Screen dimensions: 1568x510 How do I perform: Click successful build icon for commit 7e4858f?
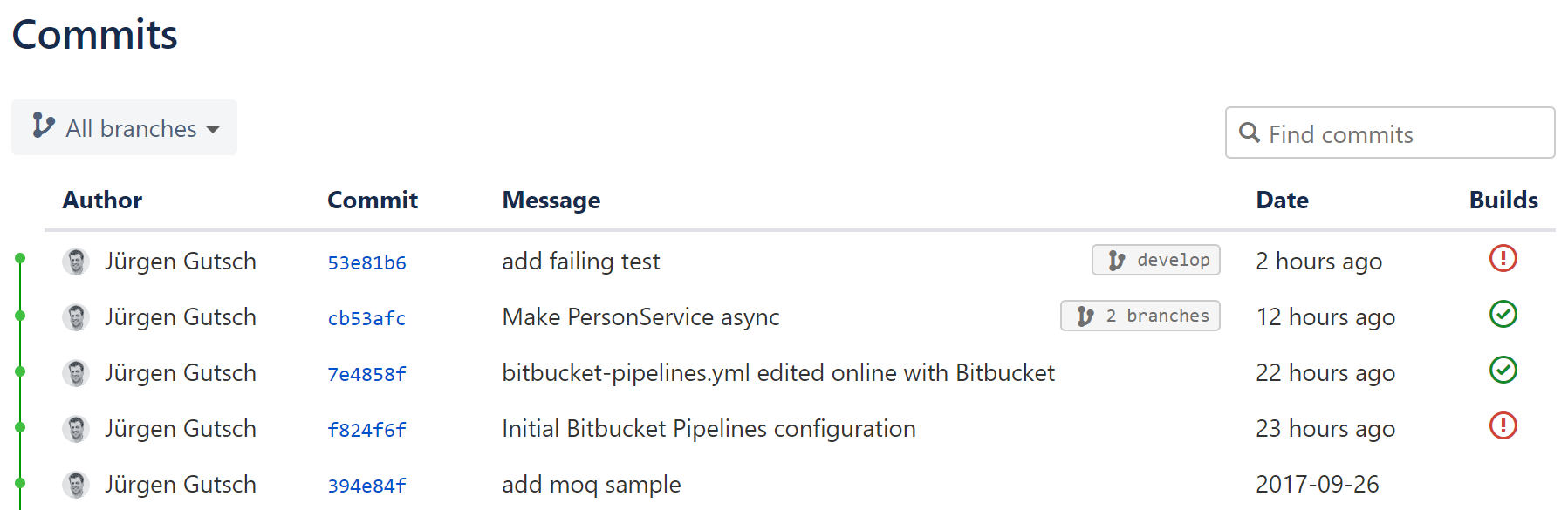pos(1503,370)
